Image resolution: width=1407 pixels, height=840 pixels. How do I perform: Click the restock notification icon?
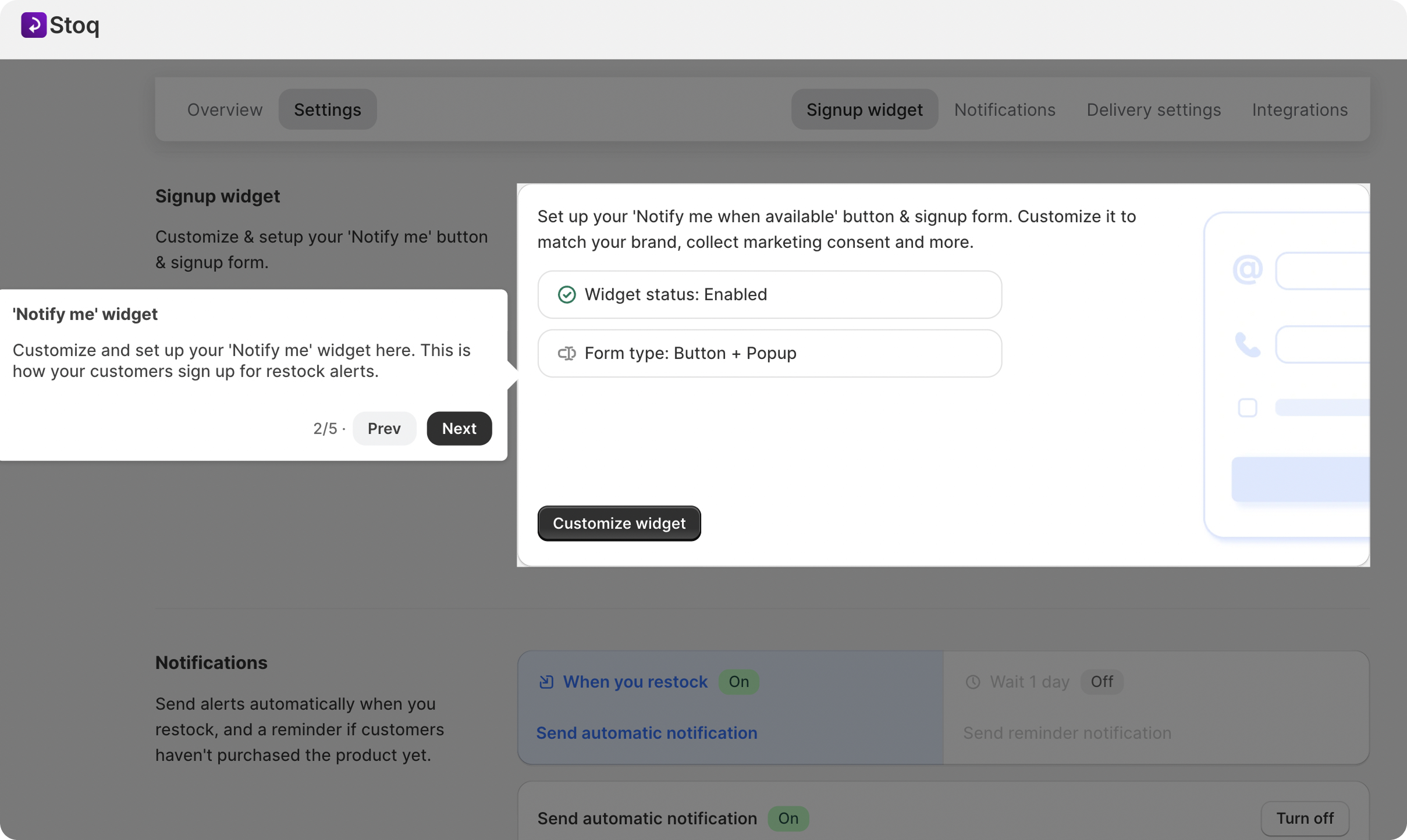(x=546, y=682)
